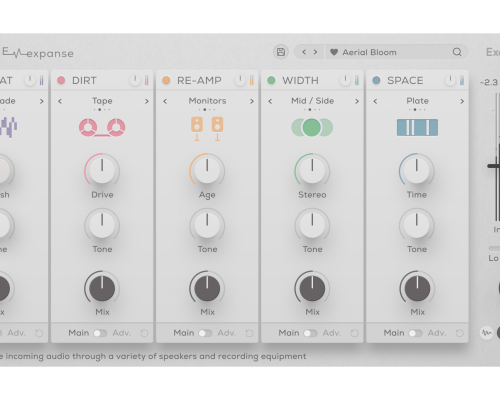Click the SPACE module title
Image resolution: width=500 pixels, height=400 pixels.
pos(405,81)
